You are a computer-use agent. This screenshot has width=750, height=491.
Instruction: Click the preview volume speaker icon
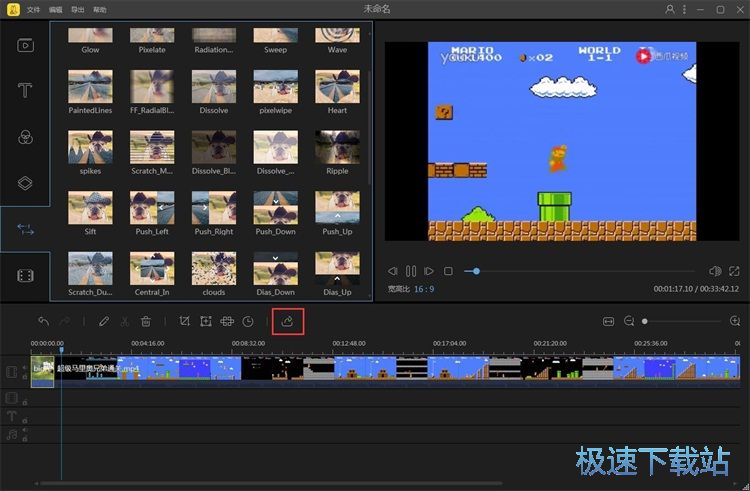pos(715,271)
